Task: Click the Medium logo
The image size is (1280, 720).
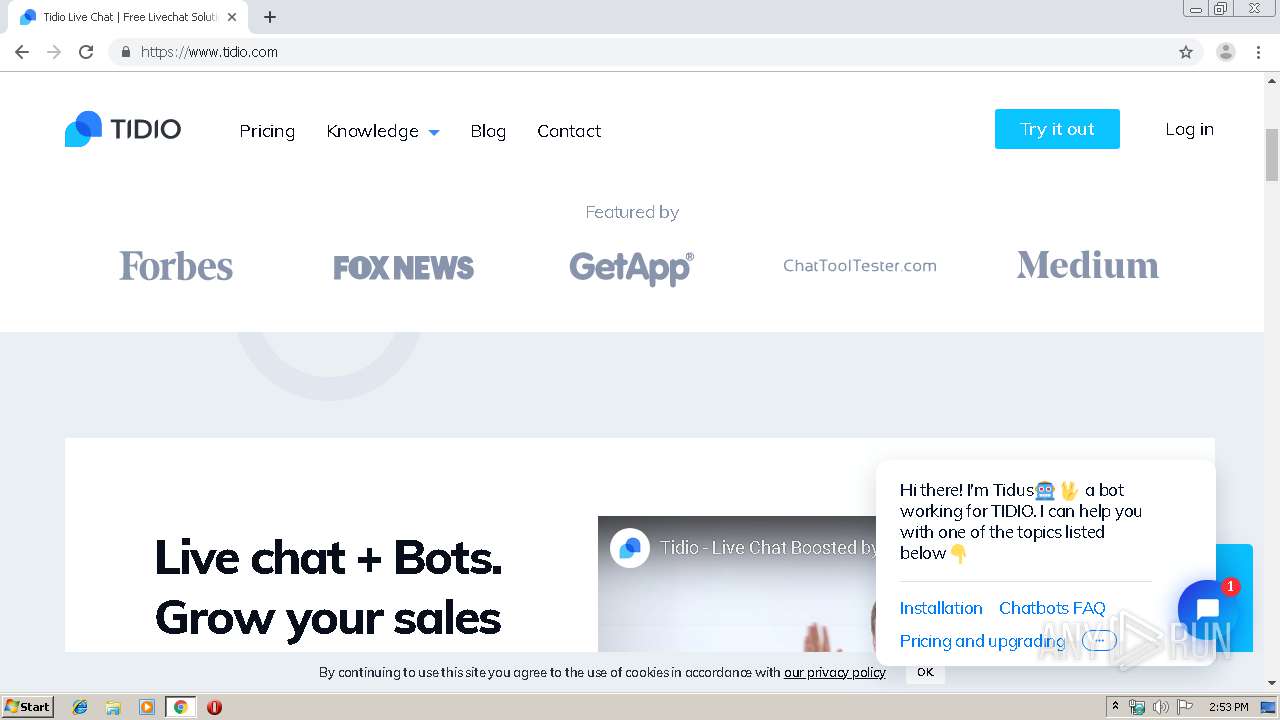Action: [x=1088, y=265]
